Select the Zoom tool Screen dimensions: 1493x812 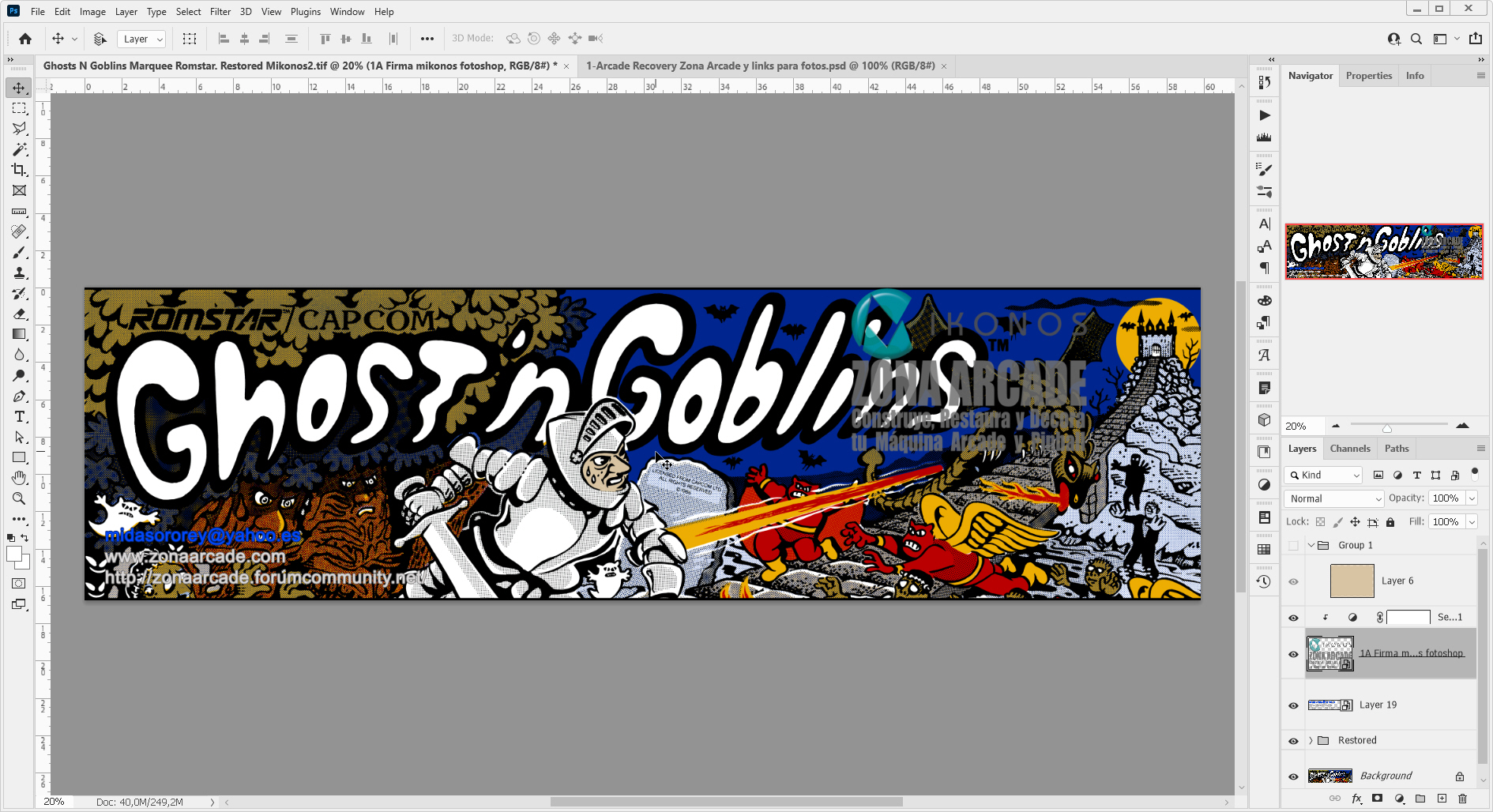[19, 498]
